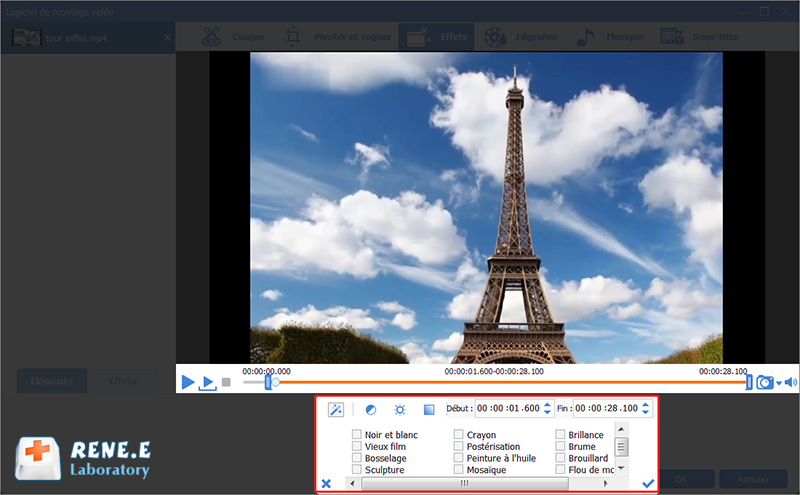Click the round playhead on timeline
The height and width of the screenshot is (495, 800).
point(276,382)
